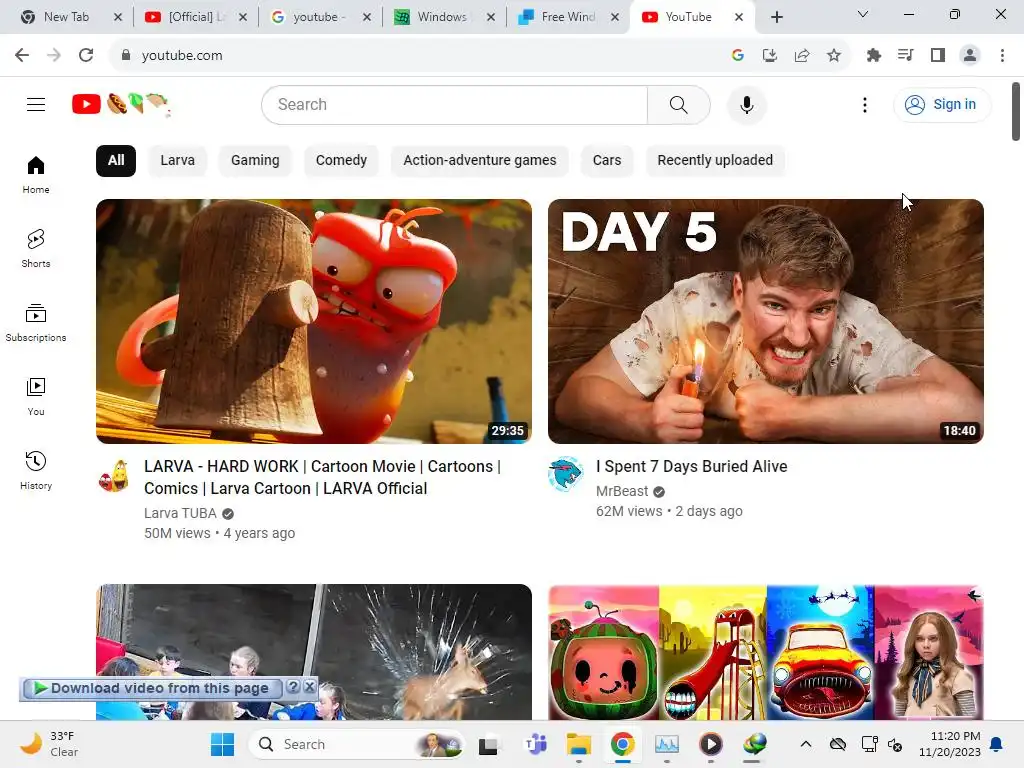Open the Chrome profile icon
This screenshot has width=1024, height=768.
(970, 56)
